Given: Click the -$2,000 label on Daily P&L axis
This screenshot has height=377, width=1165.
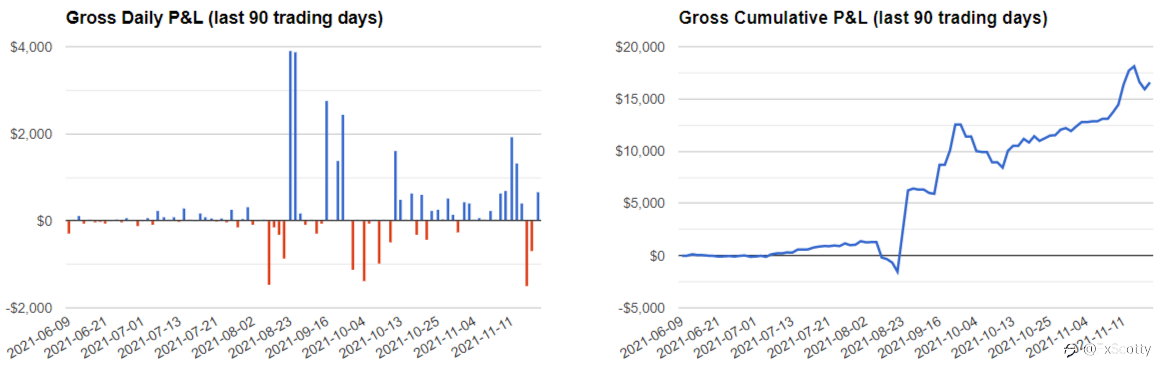Looking at the screenshot, I should pos(29,308).
